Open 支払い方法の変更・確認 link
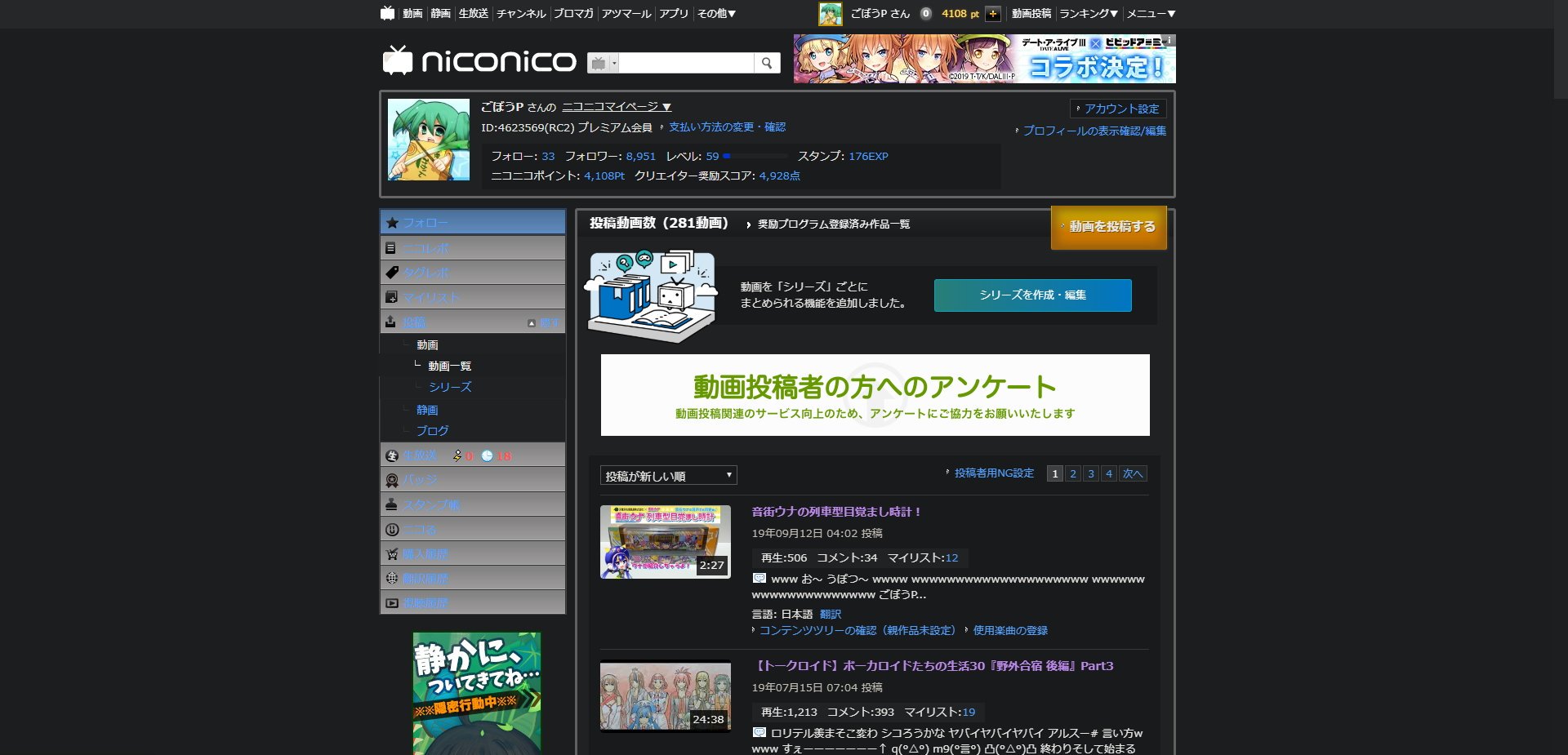The image size is (1568, 755). point(727,127)
